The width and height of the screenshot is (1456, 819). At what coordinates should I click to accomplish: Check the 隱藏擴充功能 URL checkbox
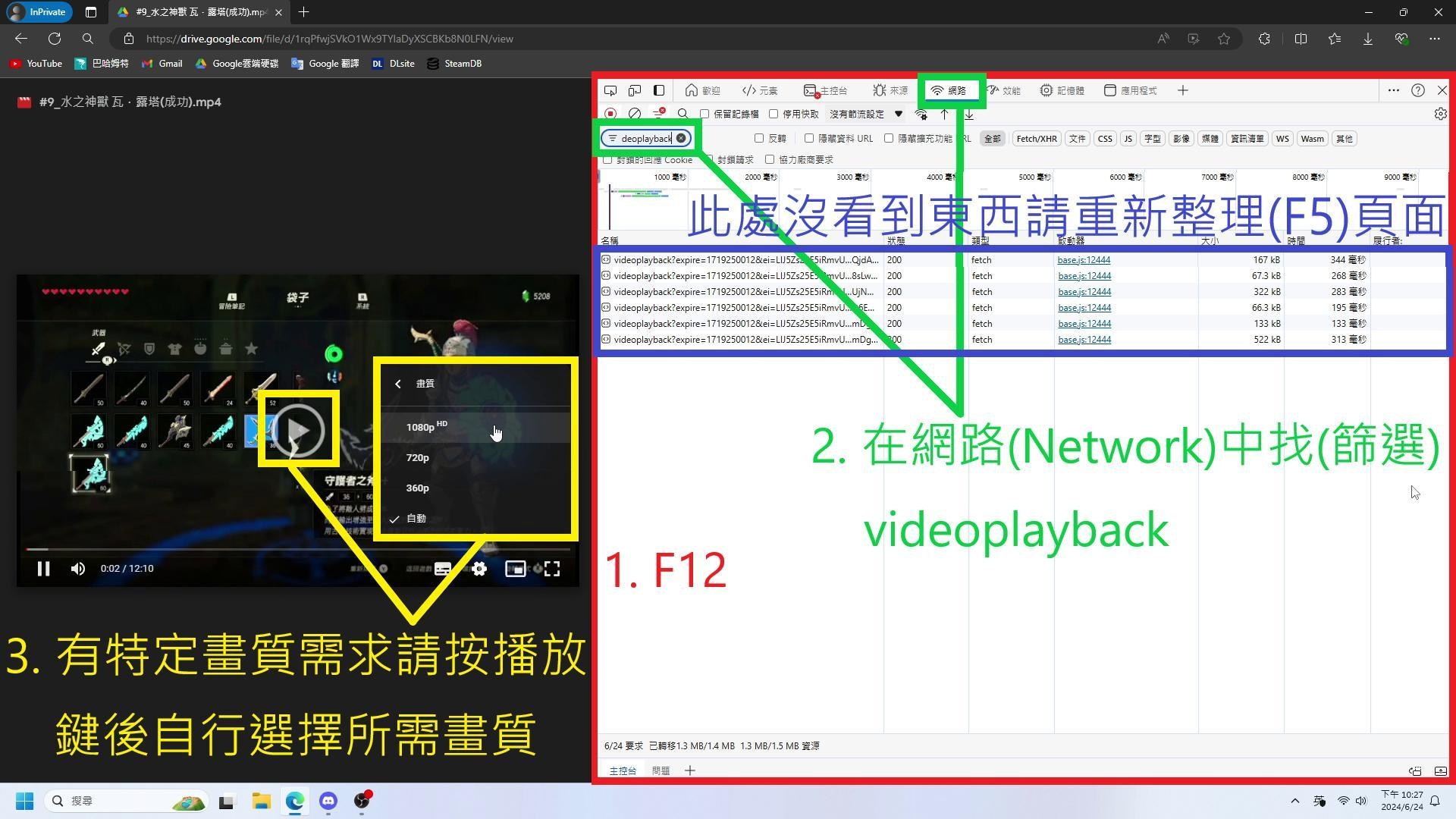[889, 138]
